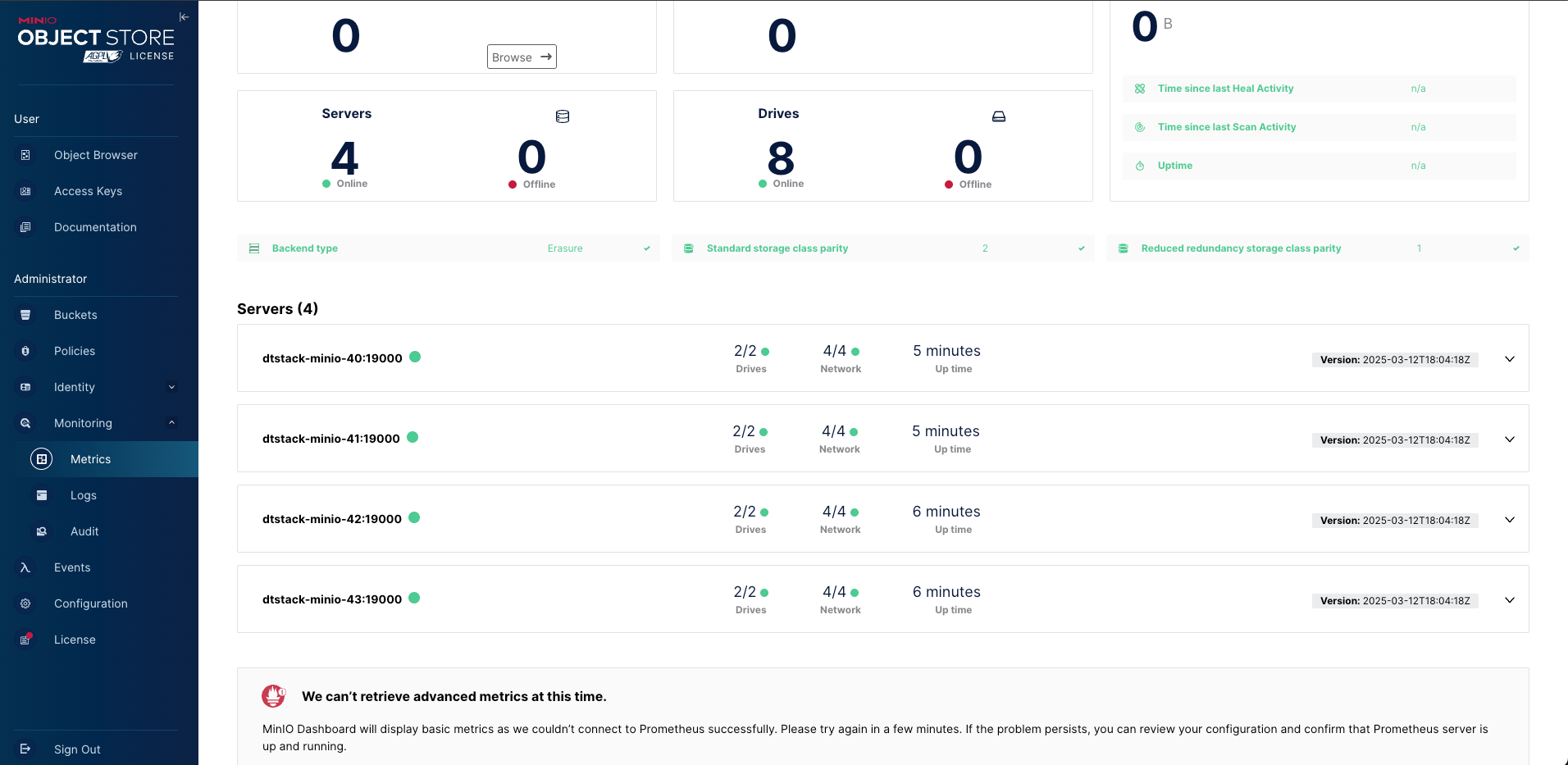Expand the dtstack-minio-43:19000 server row
The width and height of the screenshot is (1568, 765).
click(1509, 600)
